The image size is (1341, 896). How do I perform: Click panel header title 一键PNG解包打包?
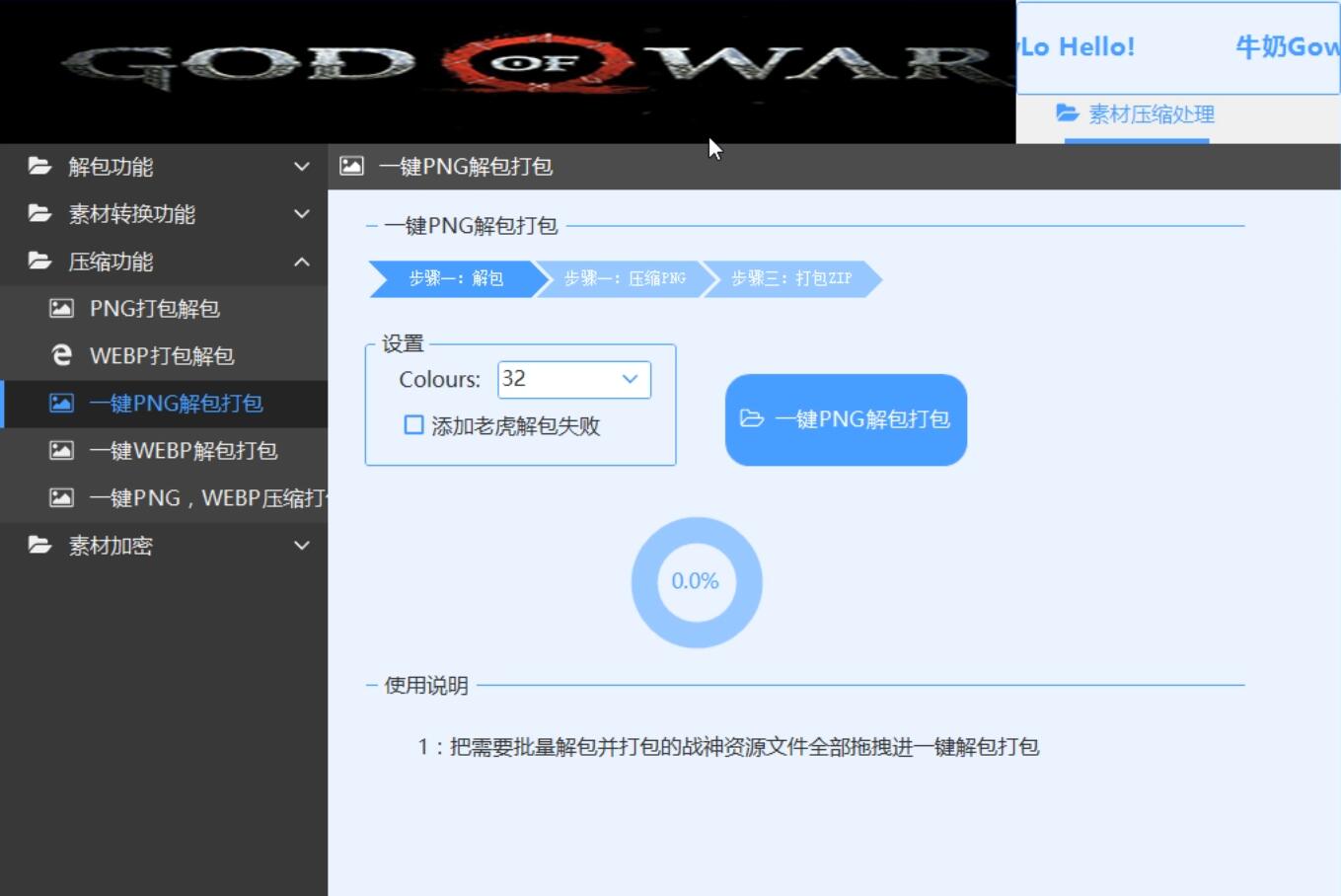click(466, 167)
